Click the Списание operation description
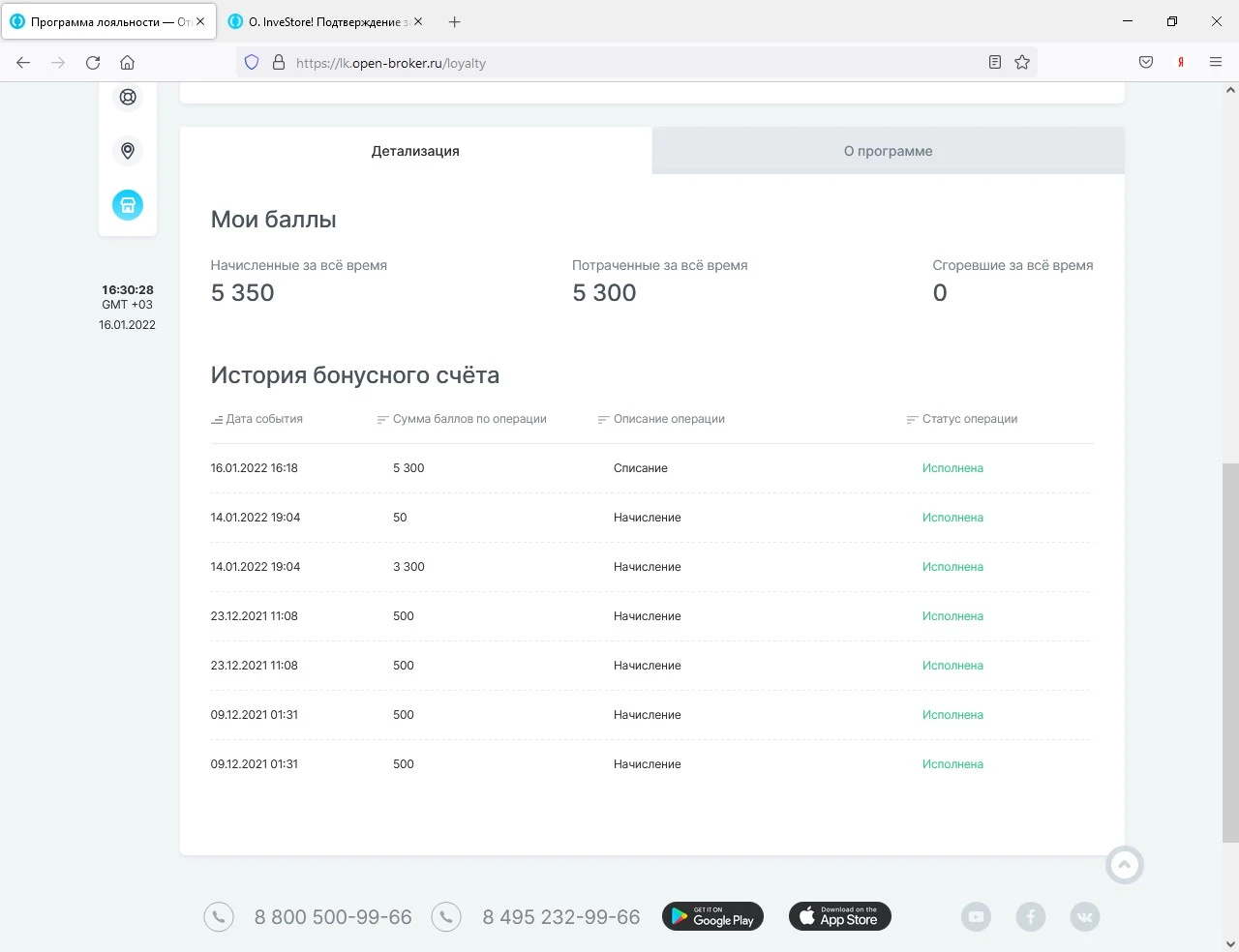1239x952 pixels. (x=641, y=468)
